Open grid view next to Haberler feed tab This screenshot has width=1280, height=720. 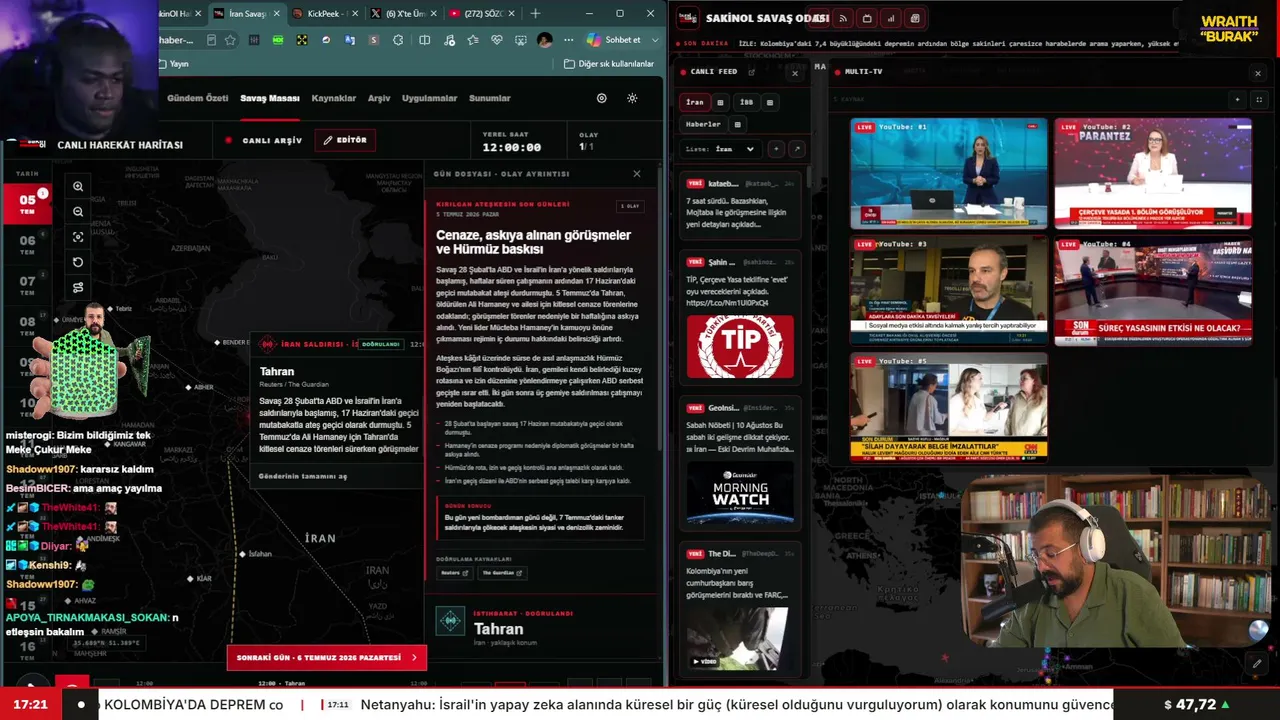coord(737,124)
